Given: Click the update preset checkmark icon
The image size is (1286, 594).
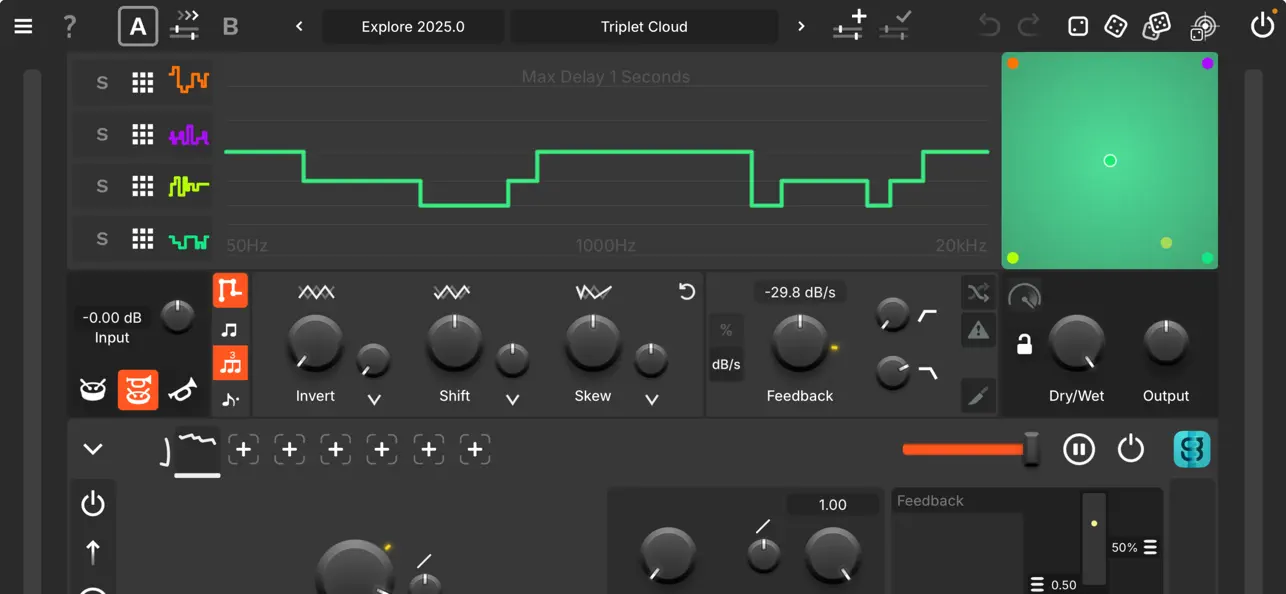Looking at the screenshot, I should coord(896,25).
